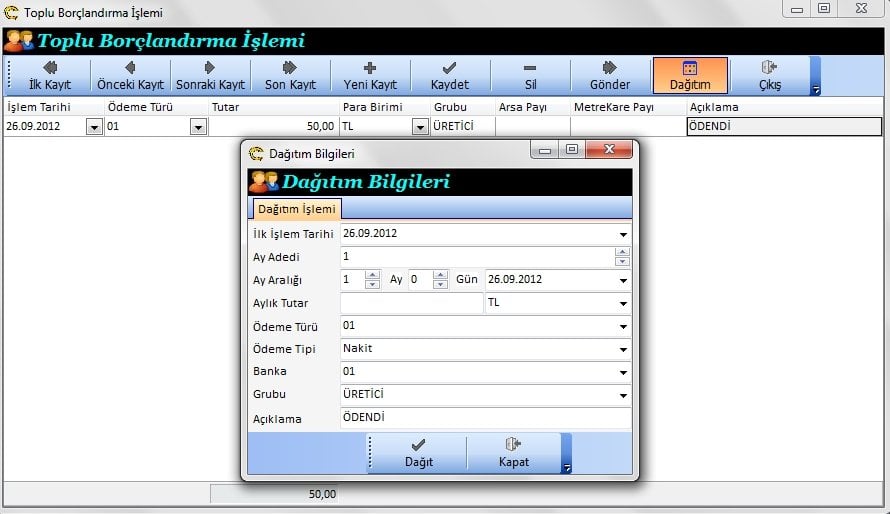
Task: Expand Ay Aralığı date dropdown
Action: (623, 280)
